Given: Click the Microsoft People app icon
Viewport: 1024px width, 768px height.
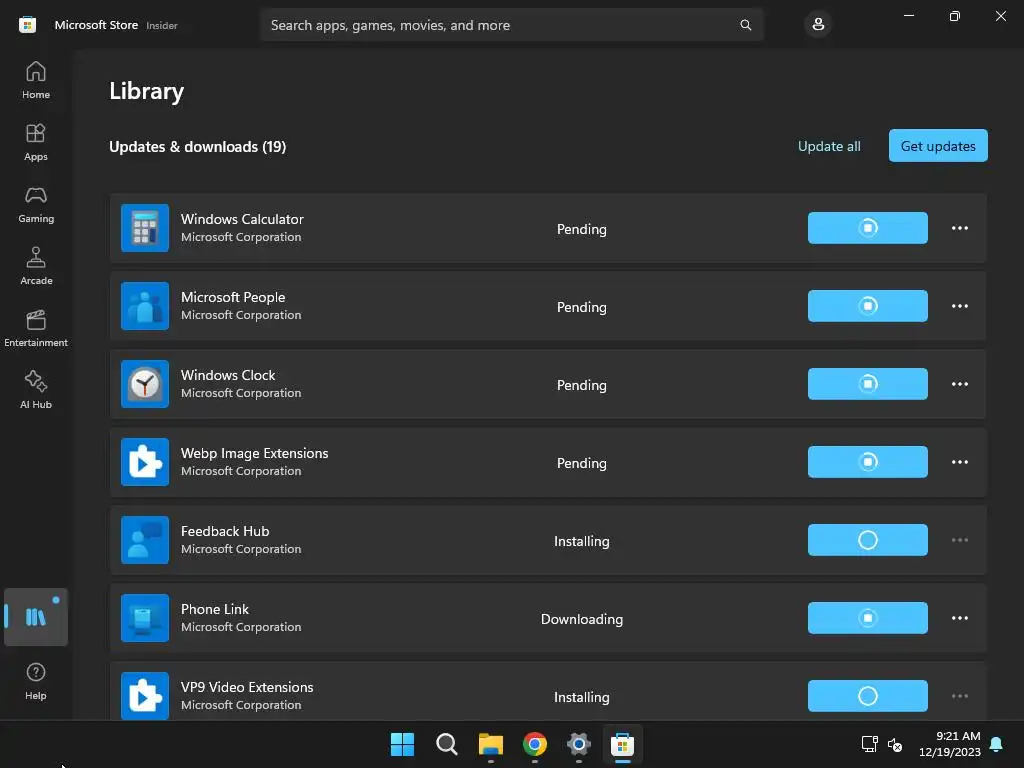Looking at the screenshot, I should 145,306.
